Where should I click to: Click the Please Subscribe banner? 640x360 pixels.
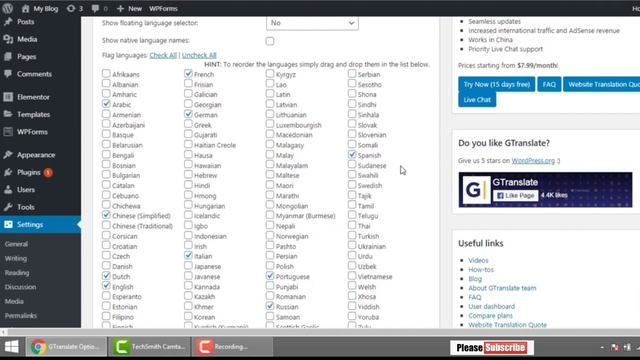click(x=492, y=347)
